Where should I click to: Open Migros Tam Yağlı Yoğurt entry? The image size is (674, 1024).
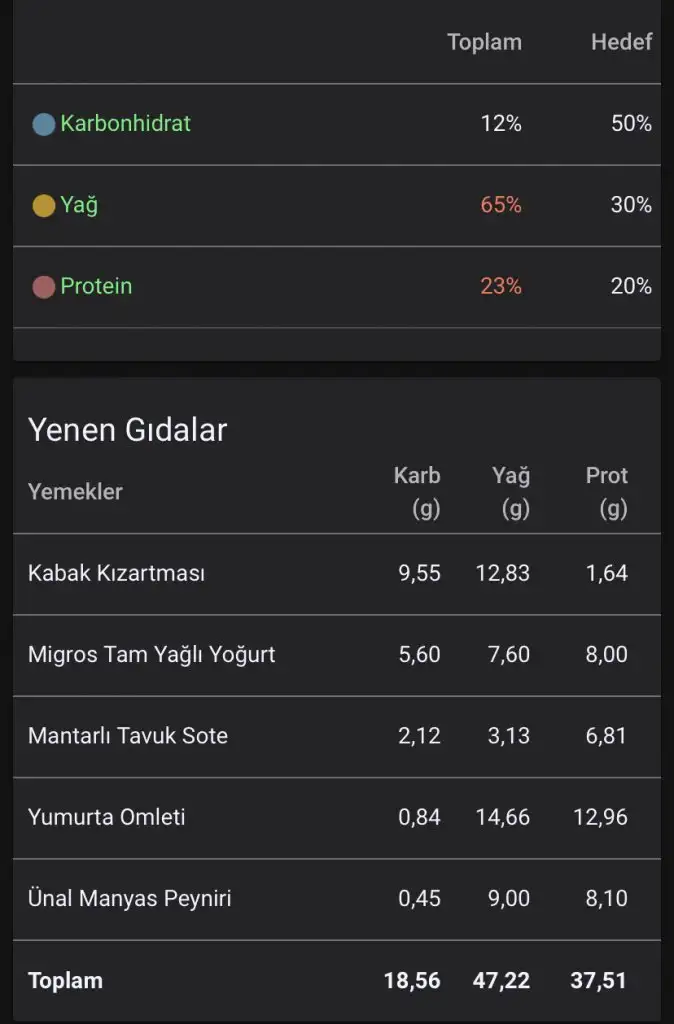151,655
